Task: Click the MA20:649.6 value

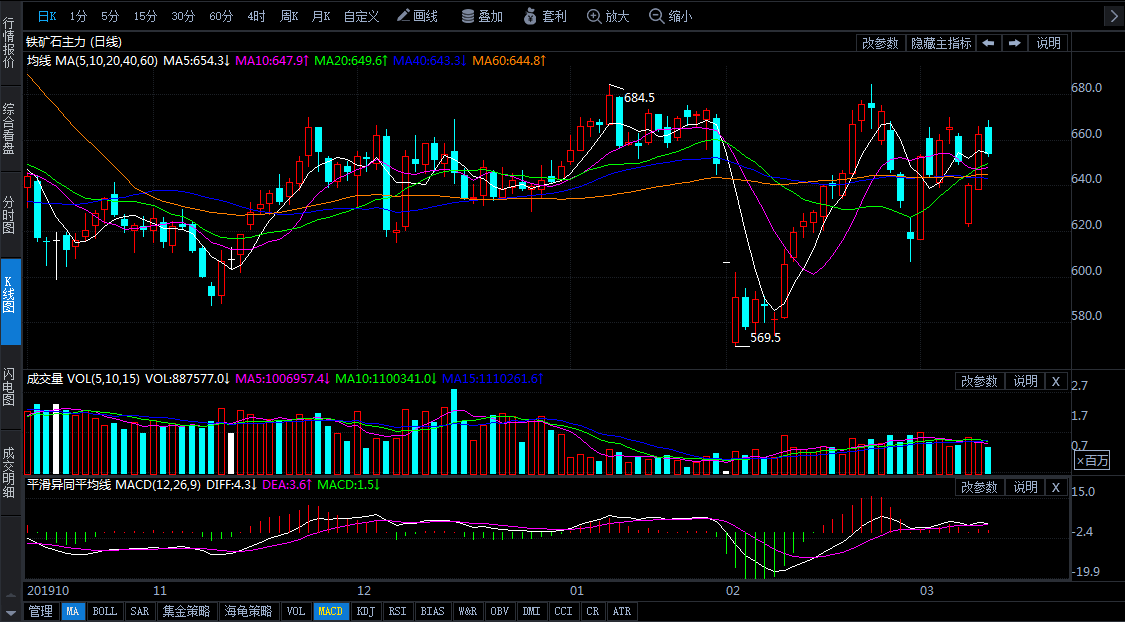Action: [x=352, y=61]
